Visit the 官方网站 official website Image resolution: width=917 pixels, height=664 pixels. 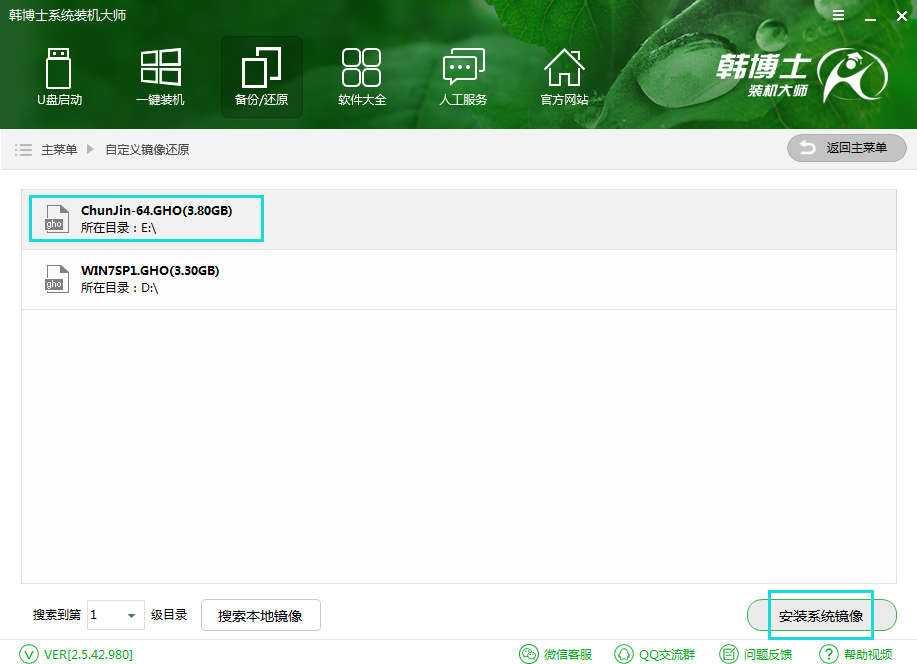pyautogui.click(x=564, y=77)
